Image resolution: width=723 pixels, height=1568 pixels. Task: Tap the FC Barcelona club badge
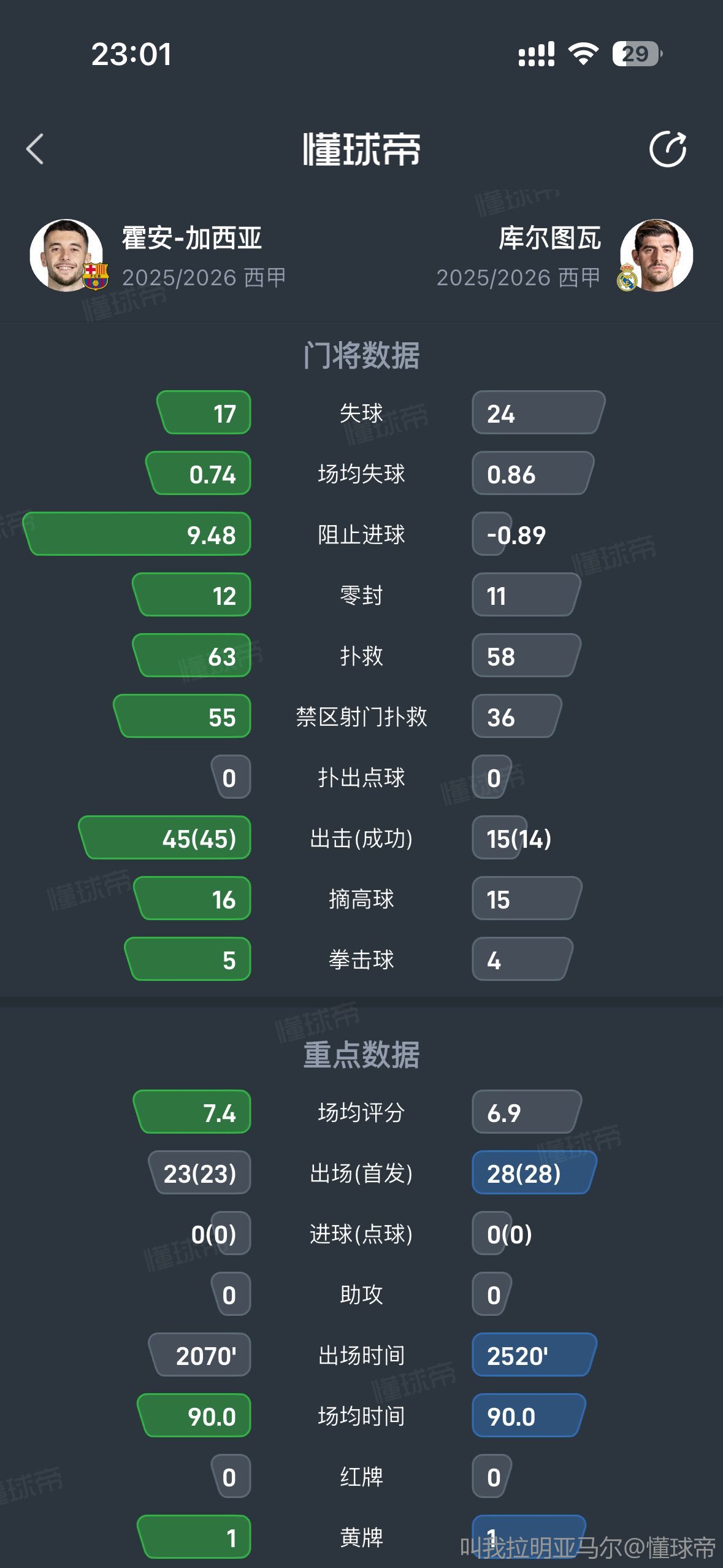96,276
